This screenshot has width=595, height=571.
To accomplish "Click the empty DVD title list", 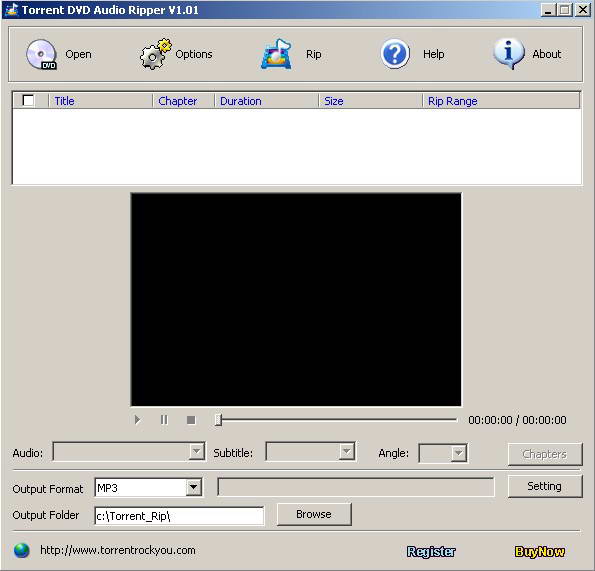I will pyautogui.click(x=296, y=146).
